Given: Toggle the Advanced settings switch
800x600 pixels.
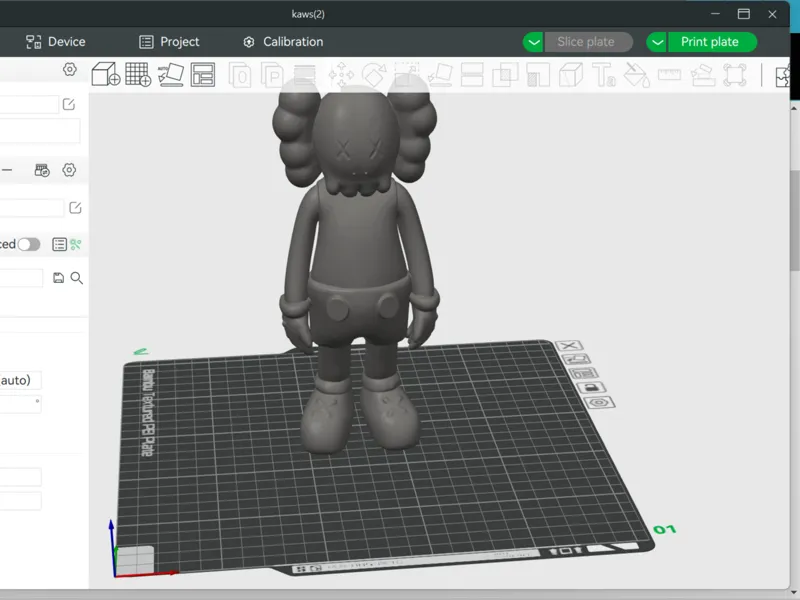Looking at the screenshot, I should (x=29, y=244).
